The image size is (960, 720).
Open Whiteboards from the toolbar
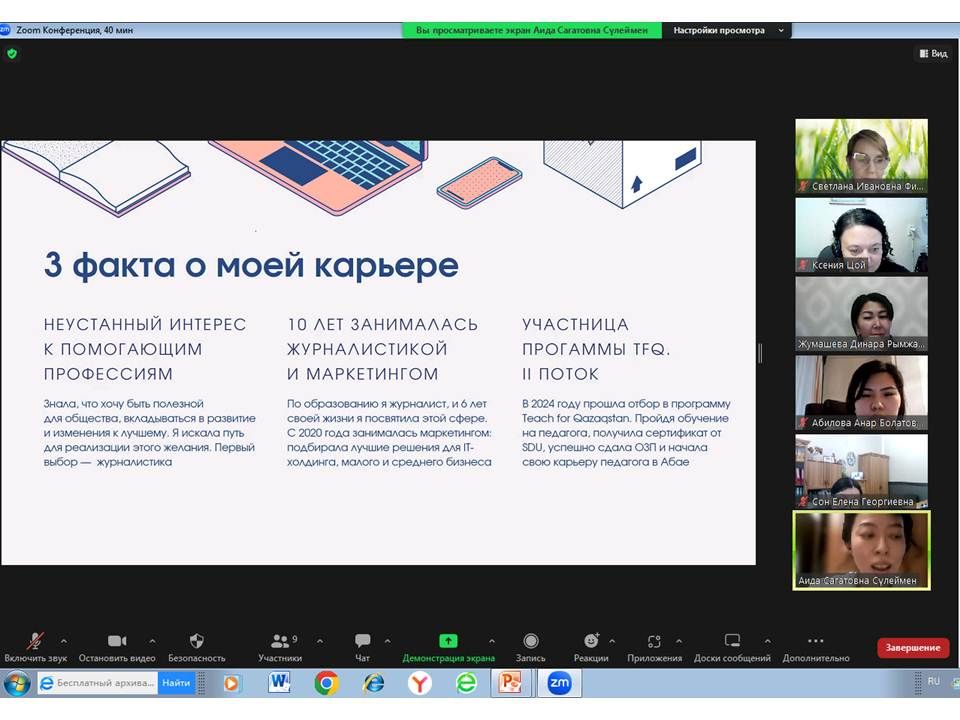tap(733, 641)
